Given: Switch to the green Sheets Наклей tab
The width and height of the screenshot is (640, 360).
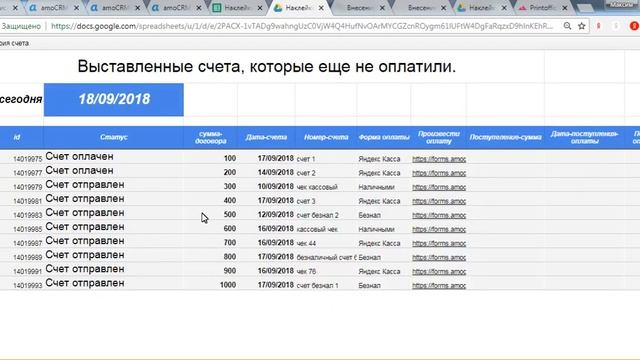Looking at the screenshot, I should click(236, 8).
